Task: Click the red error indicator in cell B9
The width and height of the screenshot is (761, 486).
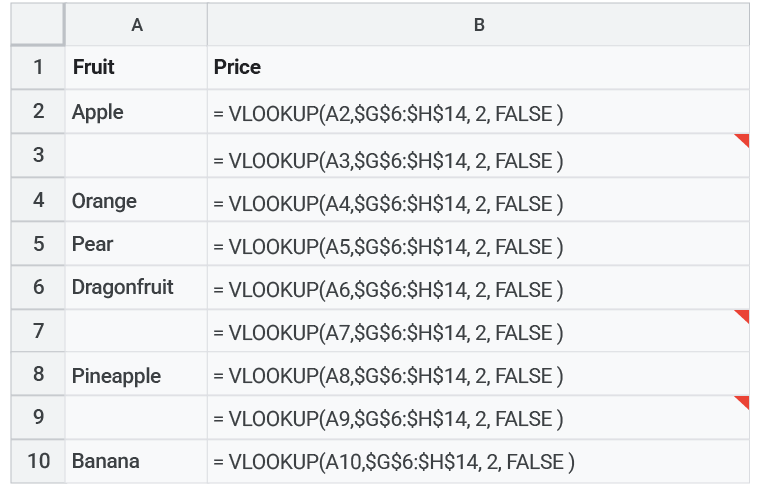Action: click(743, 402)
